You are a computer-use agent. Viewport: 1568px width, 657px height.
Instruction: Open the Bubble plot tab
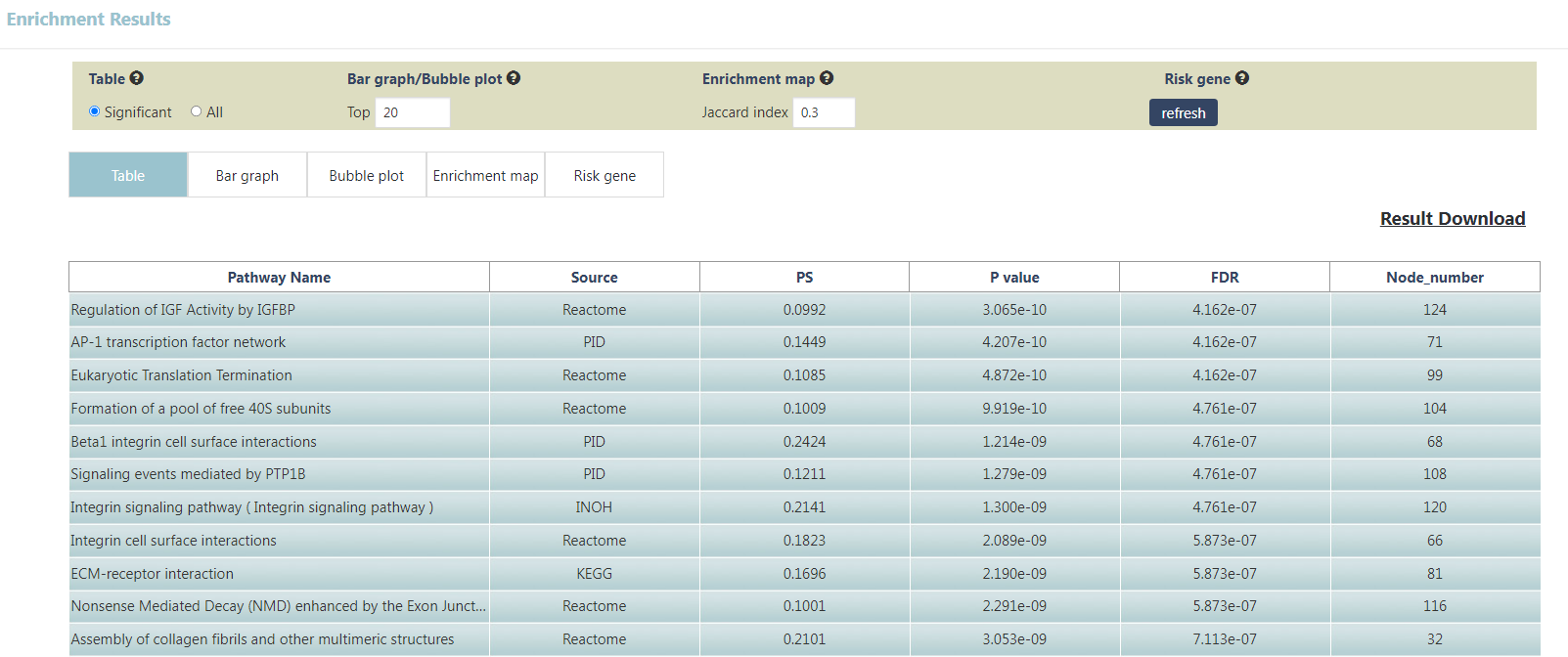click(x=367, y=175)
